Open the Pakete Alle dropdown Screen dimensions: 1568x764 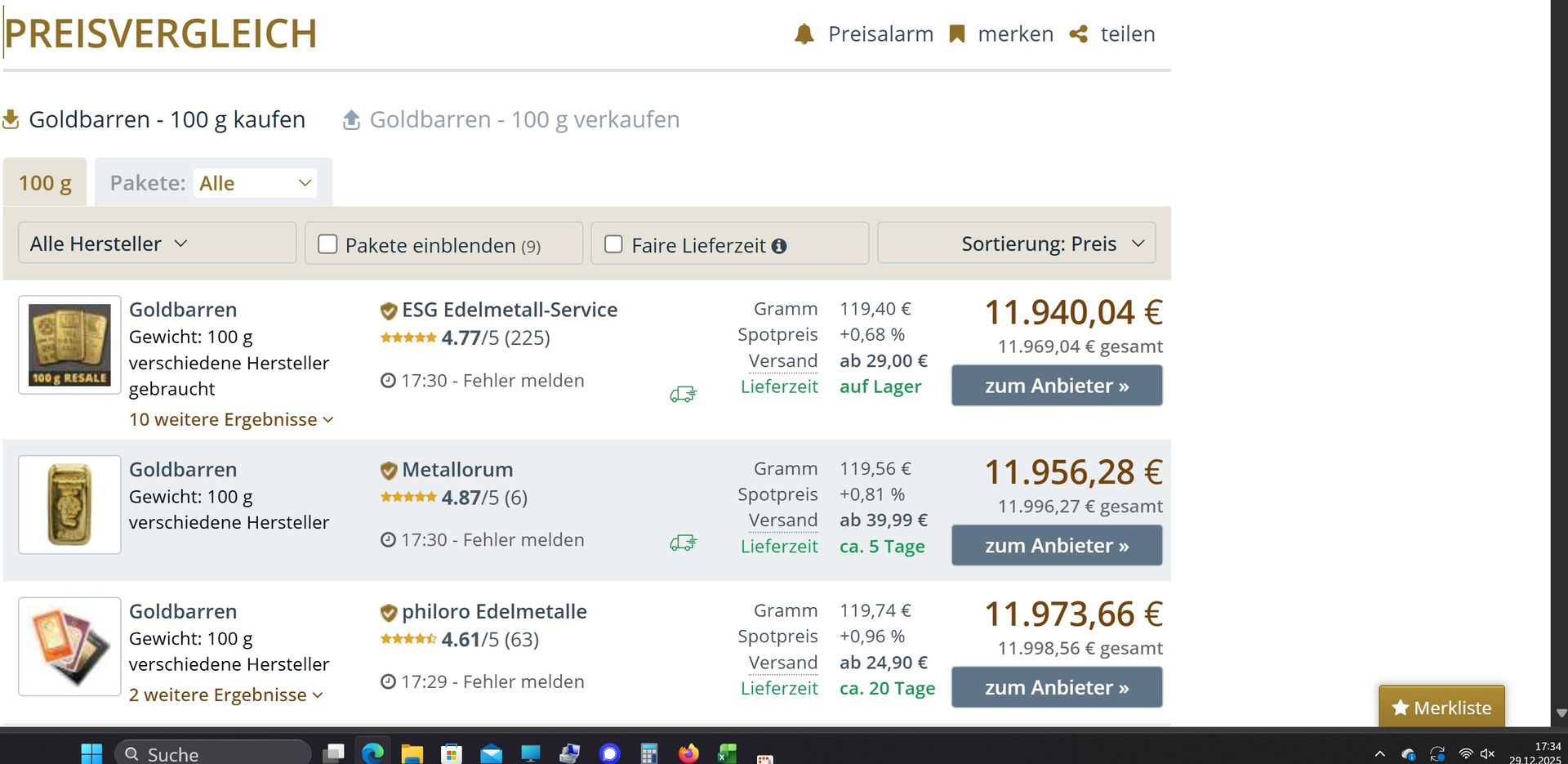(255, 183)
